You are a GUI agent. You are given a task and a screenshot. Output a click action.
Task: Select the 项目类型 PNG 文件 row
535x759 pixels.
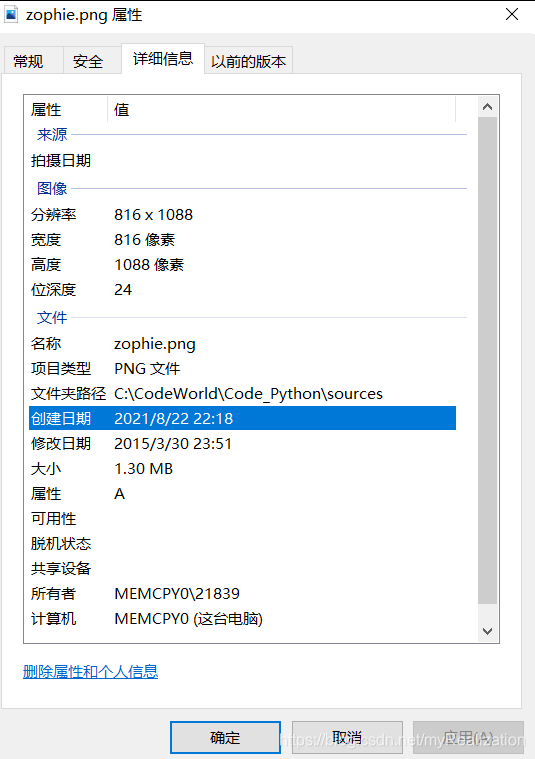[243, 369]
